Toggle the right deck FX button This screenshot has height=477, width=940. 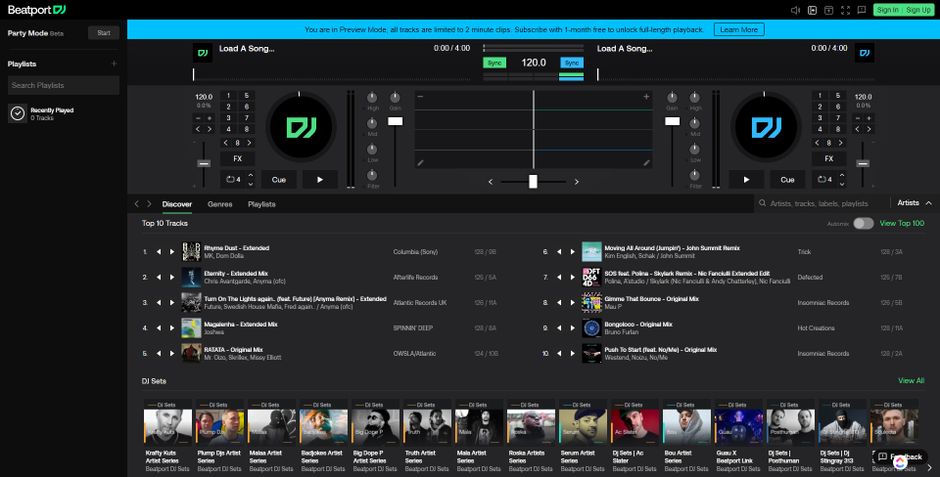[829, 159]
